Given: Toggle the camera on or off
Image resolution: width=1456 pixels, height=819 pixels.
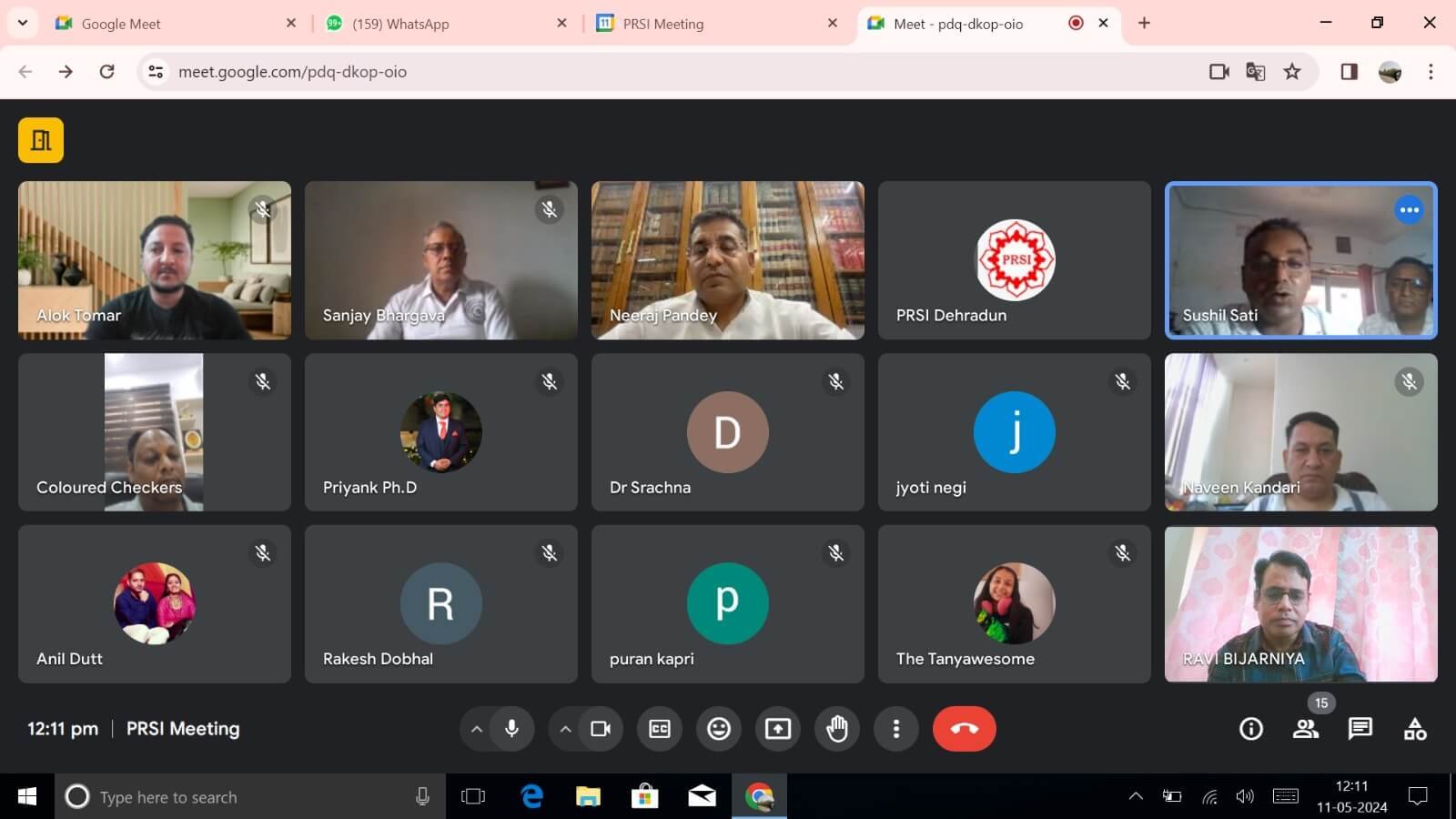Looking at the screenshot, I should tap(601, 729).
